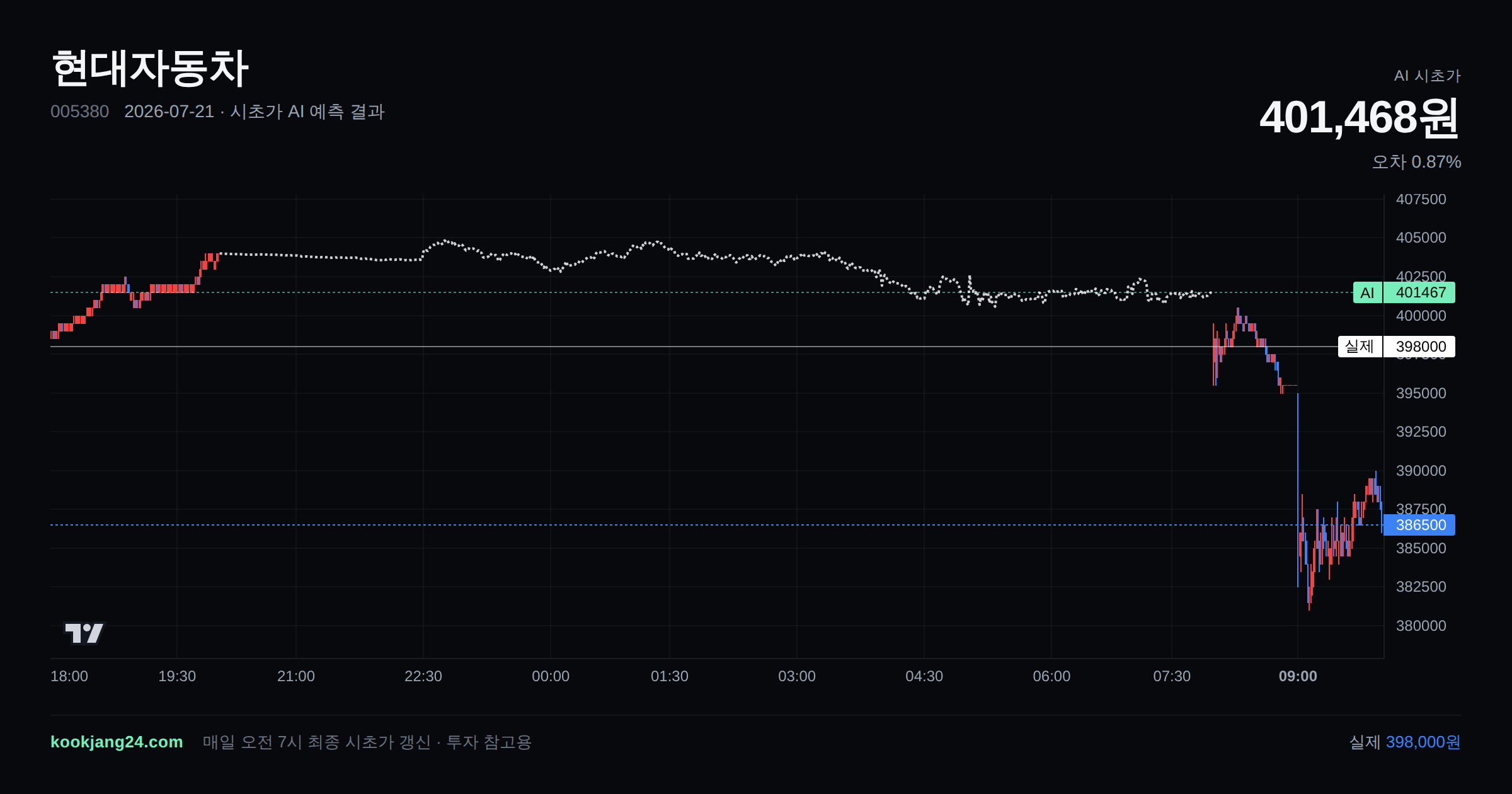Viewport: 1512px width, 794px height.
Task: Click the predicted price 401,468원
Action: pos(1360,117)
